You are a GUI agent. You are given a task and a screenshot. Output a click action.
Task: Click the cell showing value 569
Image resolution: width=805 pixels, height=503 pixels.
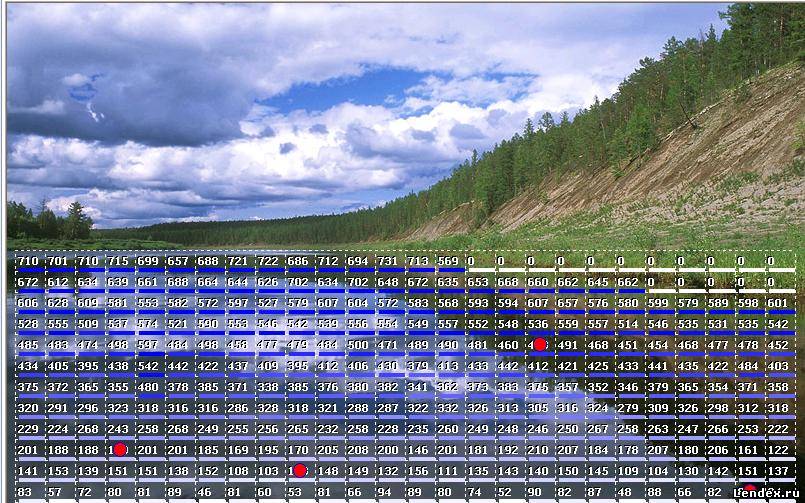[x=448, y=261]
